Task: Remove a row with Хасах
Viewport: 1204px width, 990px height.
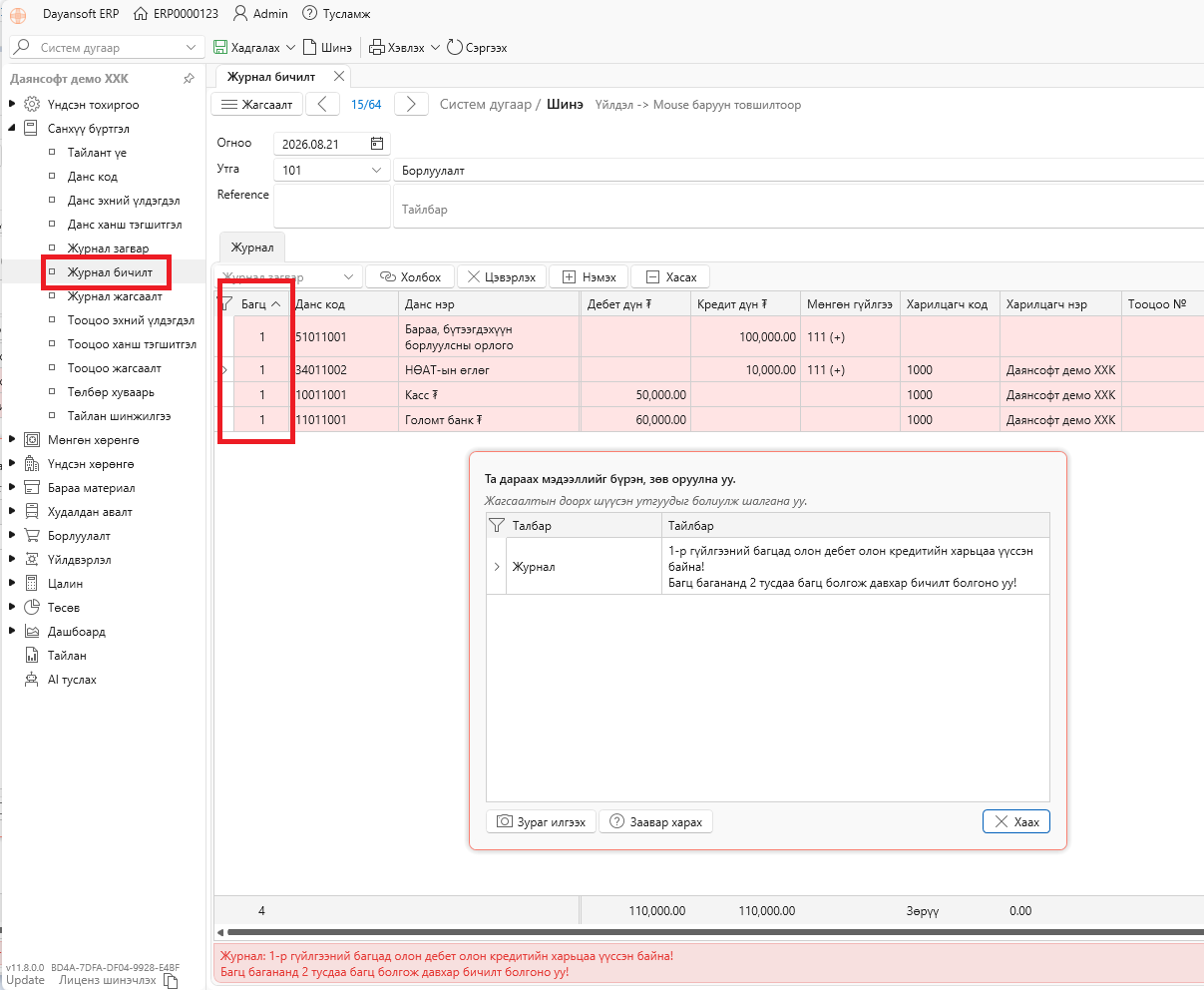Action: pyautogui.click(x=671, y=276)
